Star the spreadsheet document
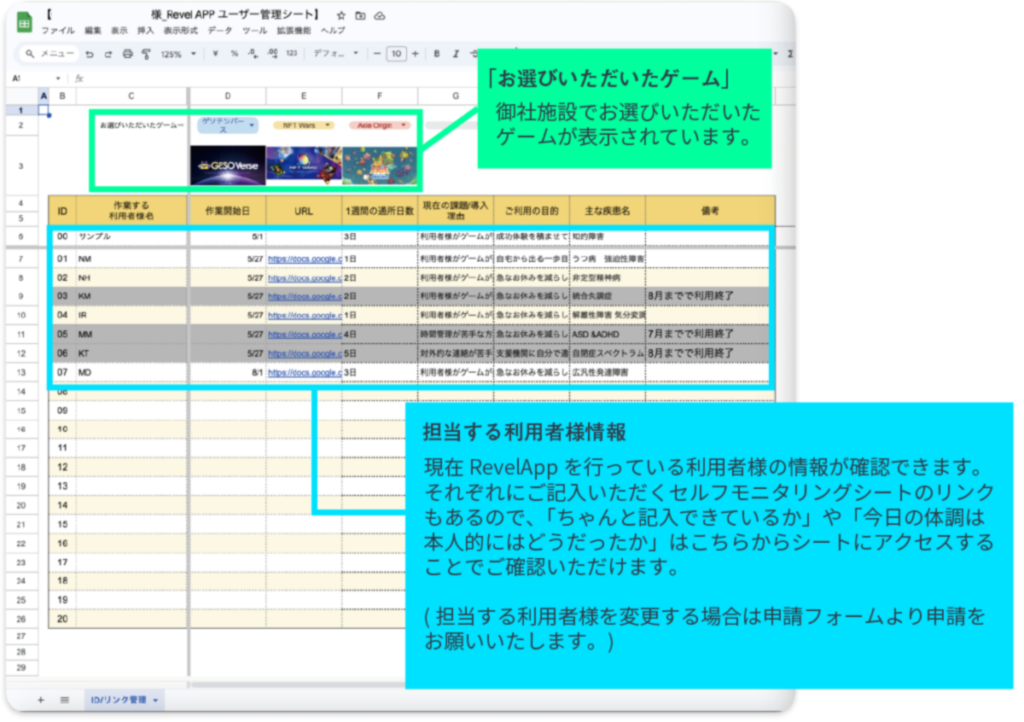The image size is (1024, 722). click(342, 16)
